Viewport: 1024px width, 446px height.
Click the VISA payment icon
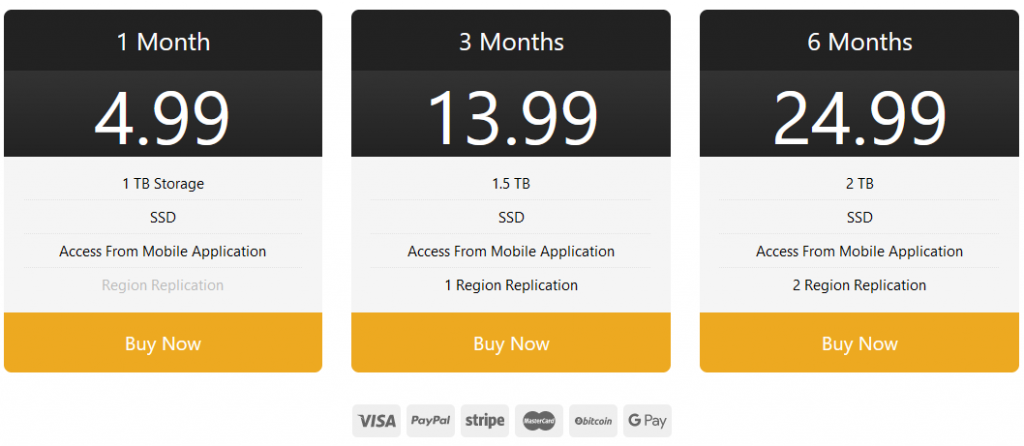[376, 421]
